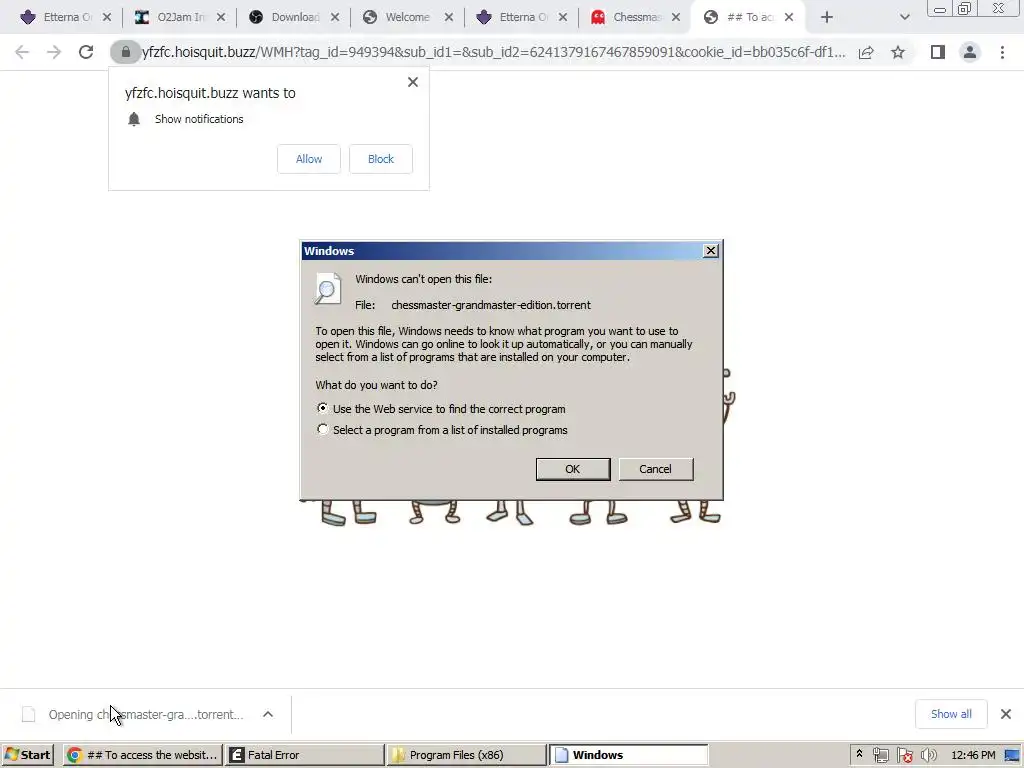Click the browser forward arrow

[54, 52]
